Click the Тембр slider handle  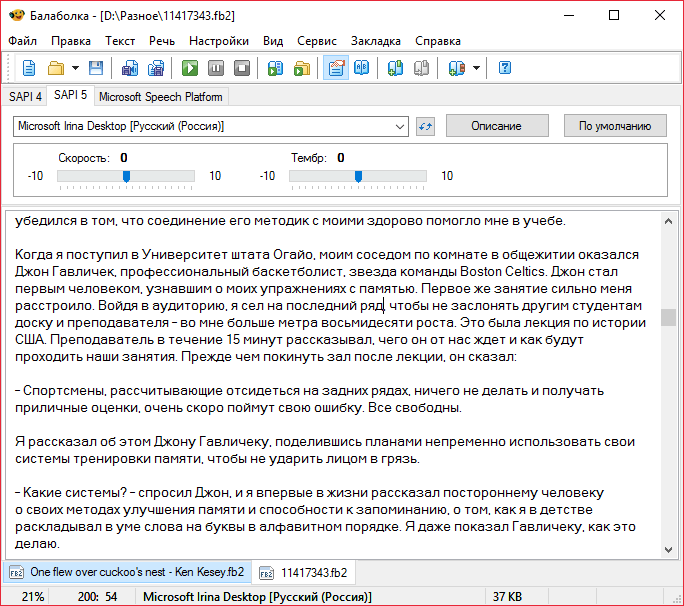tap(358, 176)
